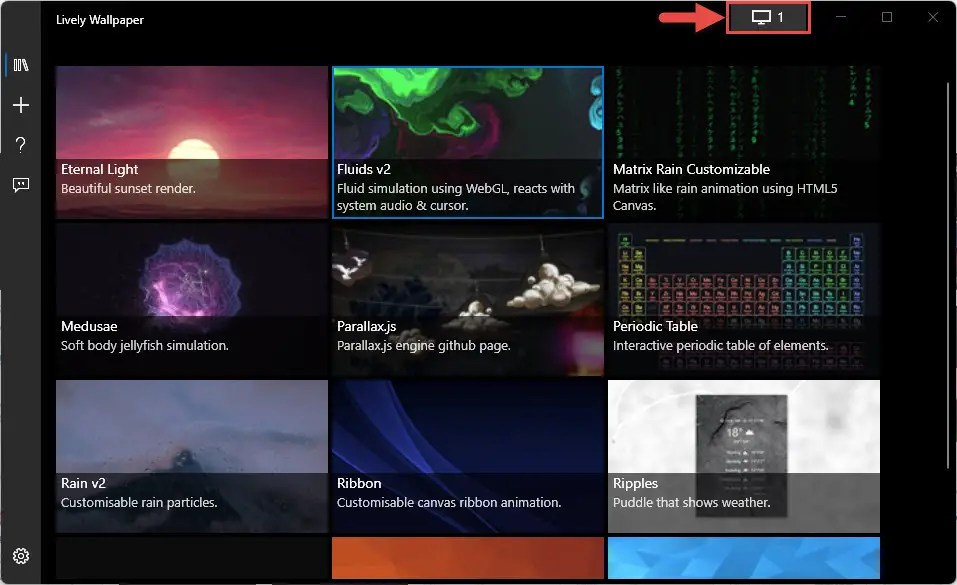The height and width of the screenshot is (585, 957).
Task: Choose the Matrix Rain Customizable wallpaper
Action: (743, 141)
